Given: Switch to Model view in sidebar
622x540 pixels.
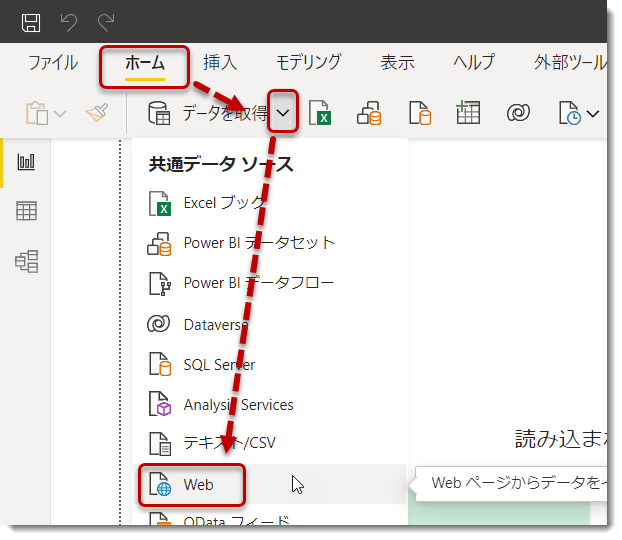Looking at the screenshot, I should pyautogui.click(x=27, y=261).
